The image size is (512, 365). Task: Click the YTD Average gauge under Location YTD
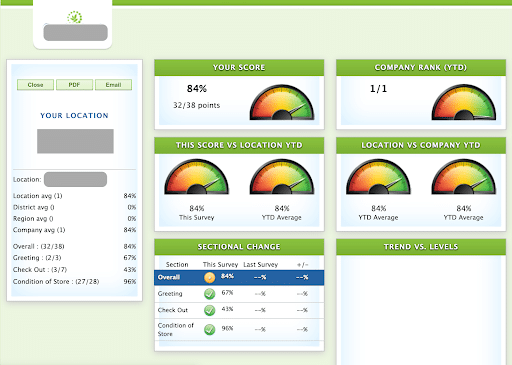(282, 177)
